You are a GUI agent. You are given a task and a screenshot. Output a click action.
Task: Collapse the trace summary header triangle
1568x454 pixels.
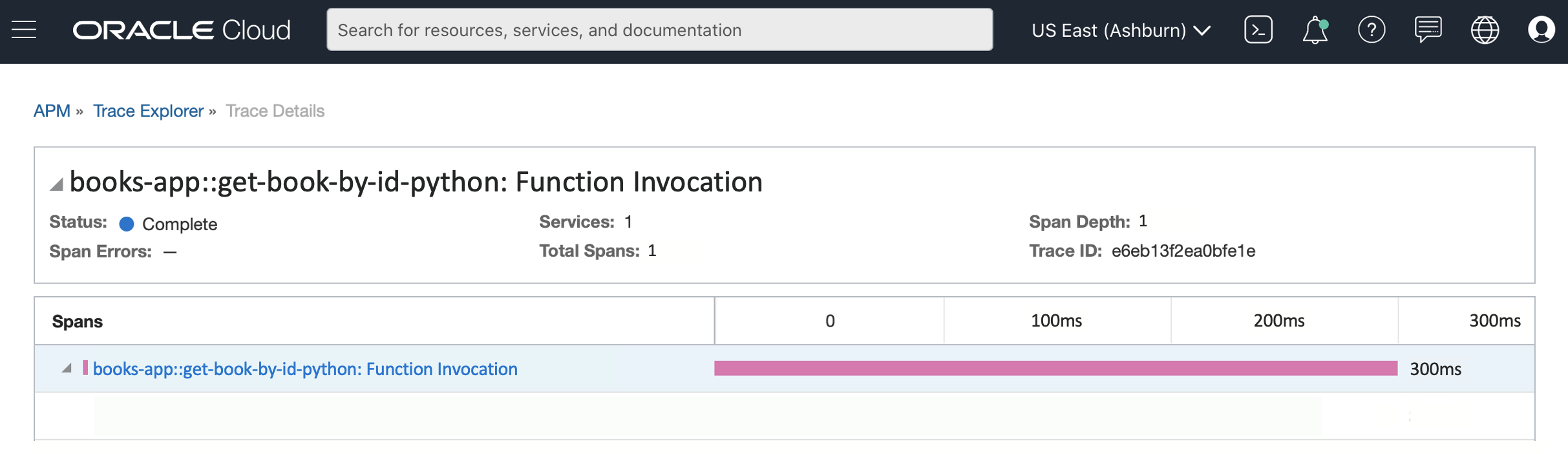coord(56,184)
